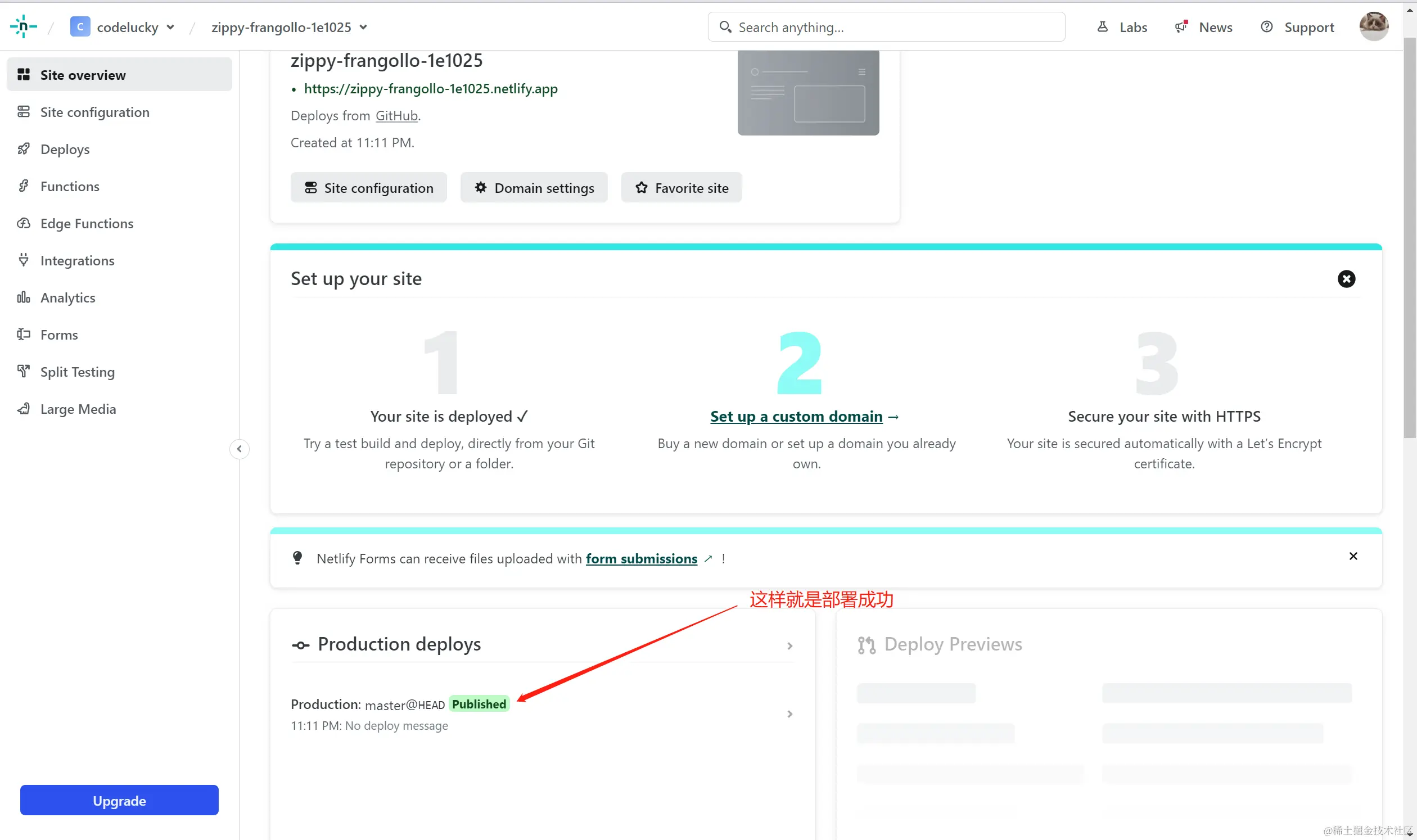Expand Production deploys with its chevron
1417x840 pixels.
789,646
